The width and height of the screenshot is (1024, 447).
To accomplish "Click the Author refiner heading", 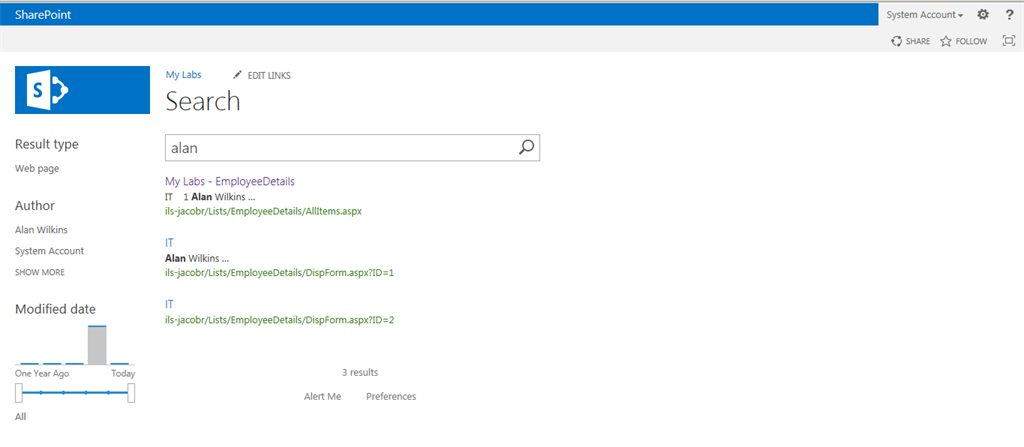I will point(35,205).
